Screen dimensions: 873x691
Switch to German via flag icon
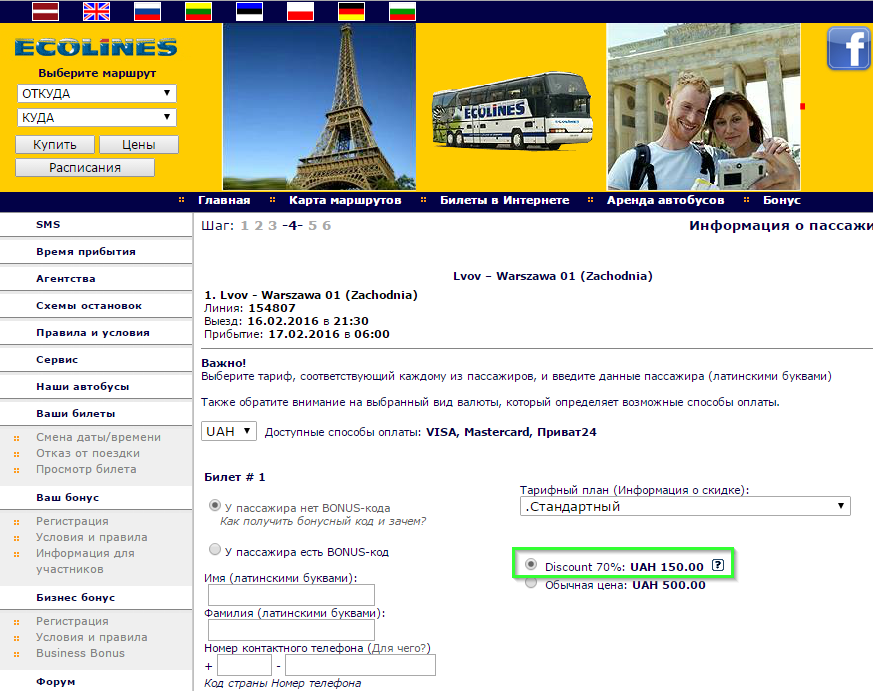tap(351, 11)
